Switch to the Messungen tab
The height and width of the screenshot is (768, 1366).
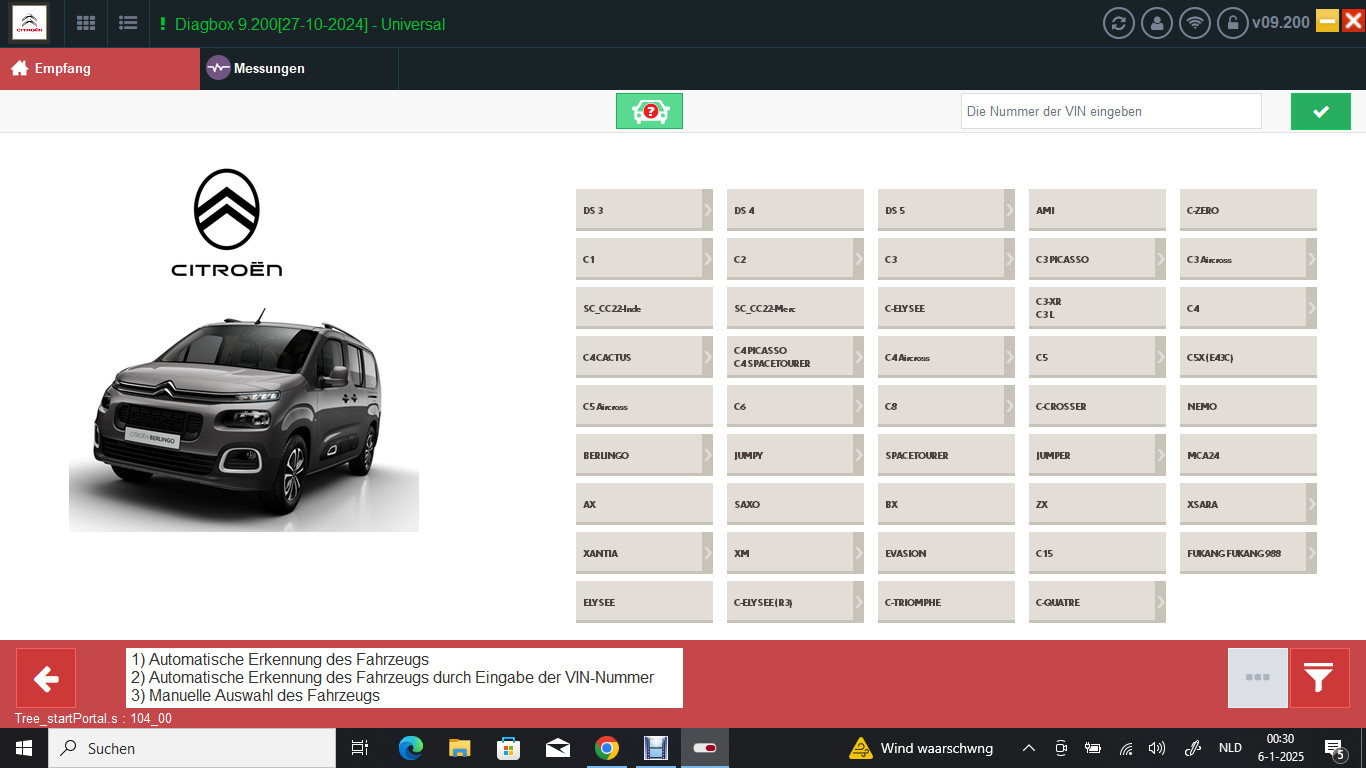click(299, 68)
